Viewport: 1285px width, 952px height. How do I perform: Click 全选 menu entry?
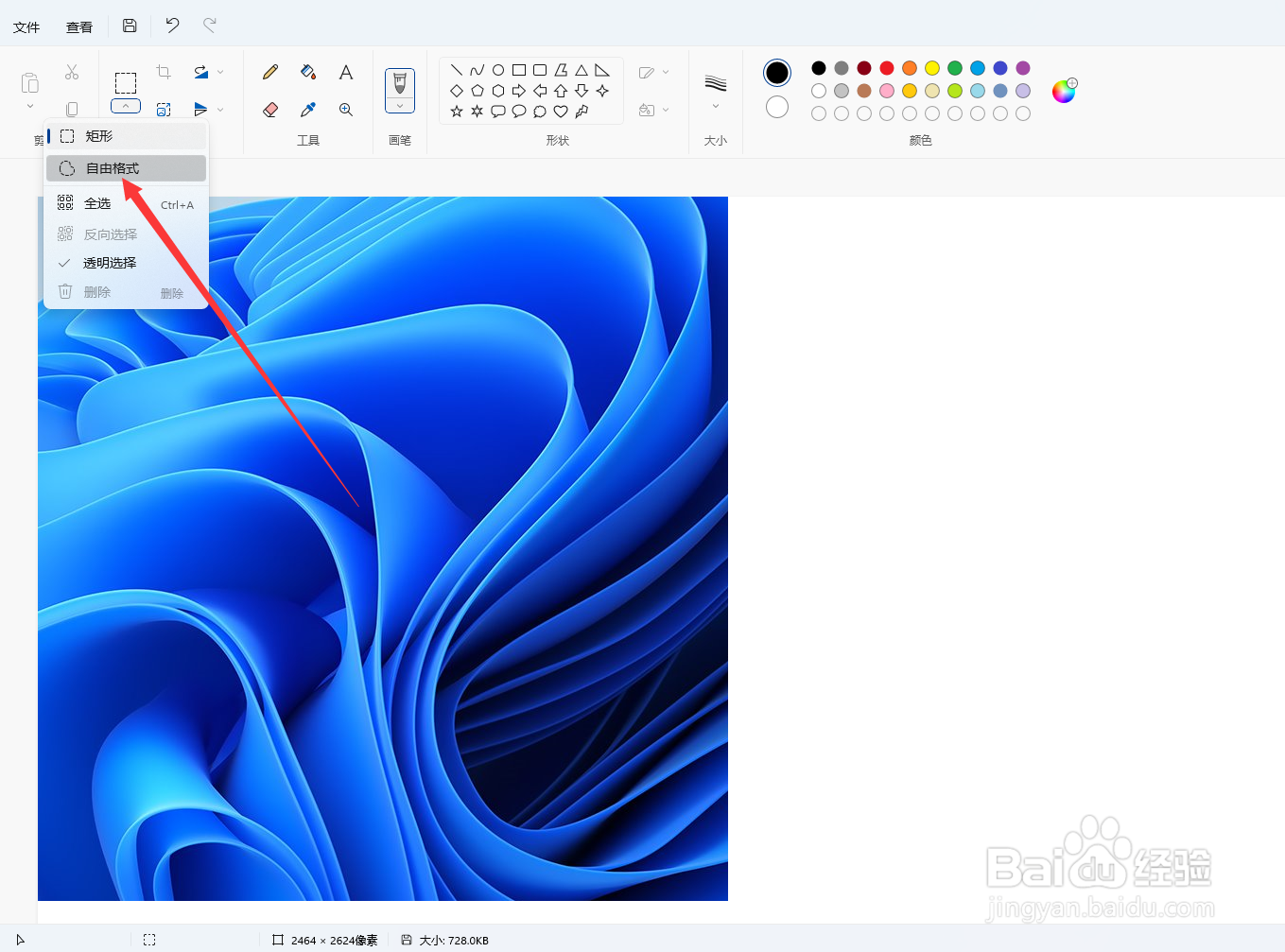pos(126,203)
